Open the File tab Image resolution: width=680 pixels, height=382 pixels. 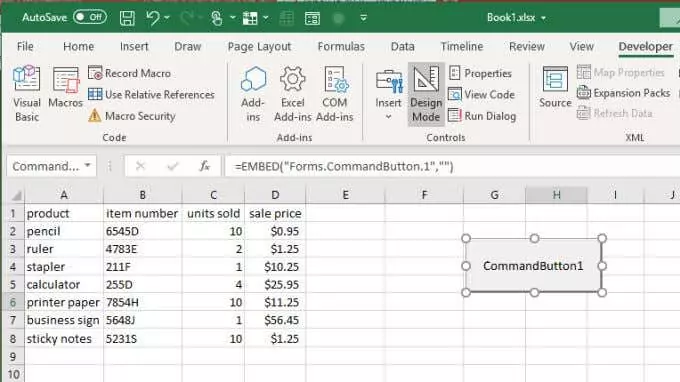(x=25, y=46)
